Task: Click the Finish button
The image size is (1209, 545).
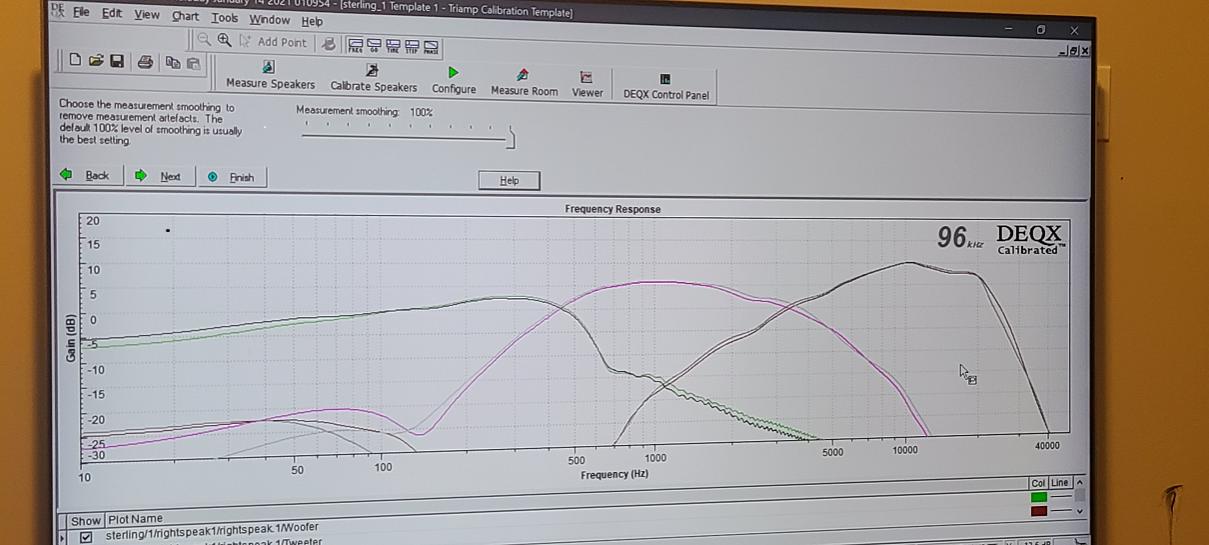Action: click(x=232, y=177)
